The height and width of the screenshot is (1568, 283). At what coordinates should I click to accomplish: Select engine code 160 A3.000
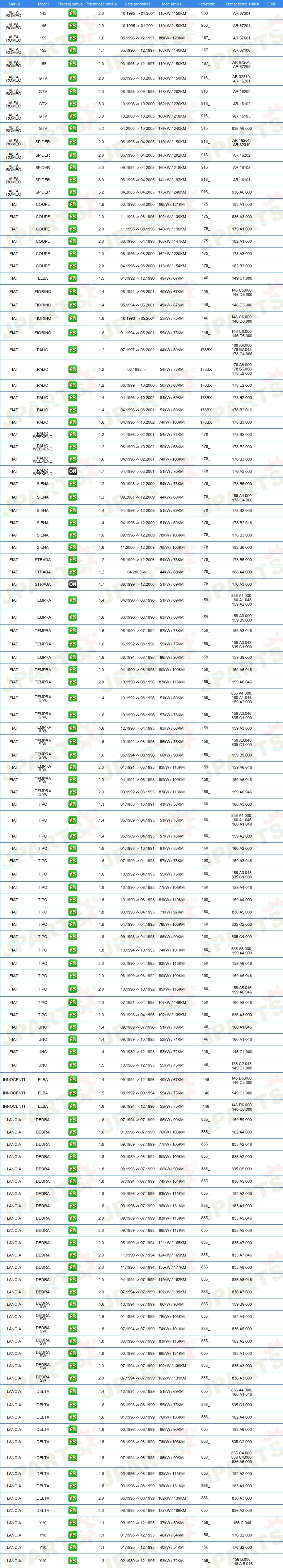pyautogui.click(x=242, y=804)
